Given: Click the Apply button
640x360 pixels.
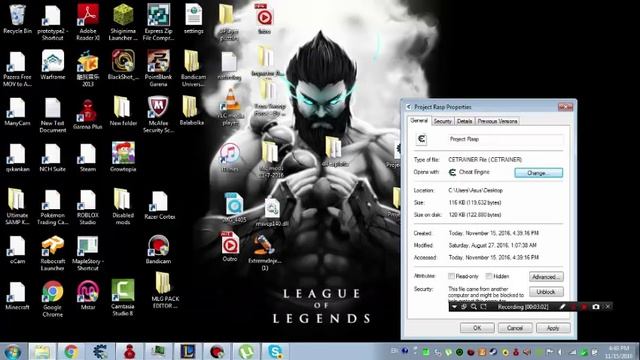Looking at the screenshot, I should 553,328.
